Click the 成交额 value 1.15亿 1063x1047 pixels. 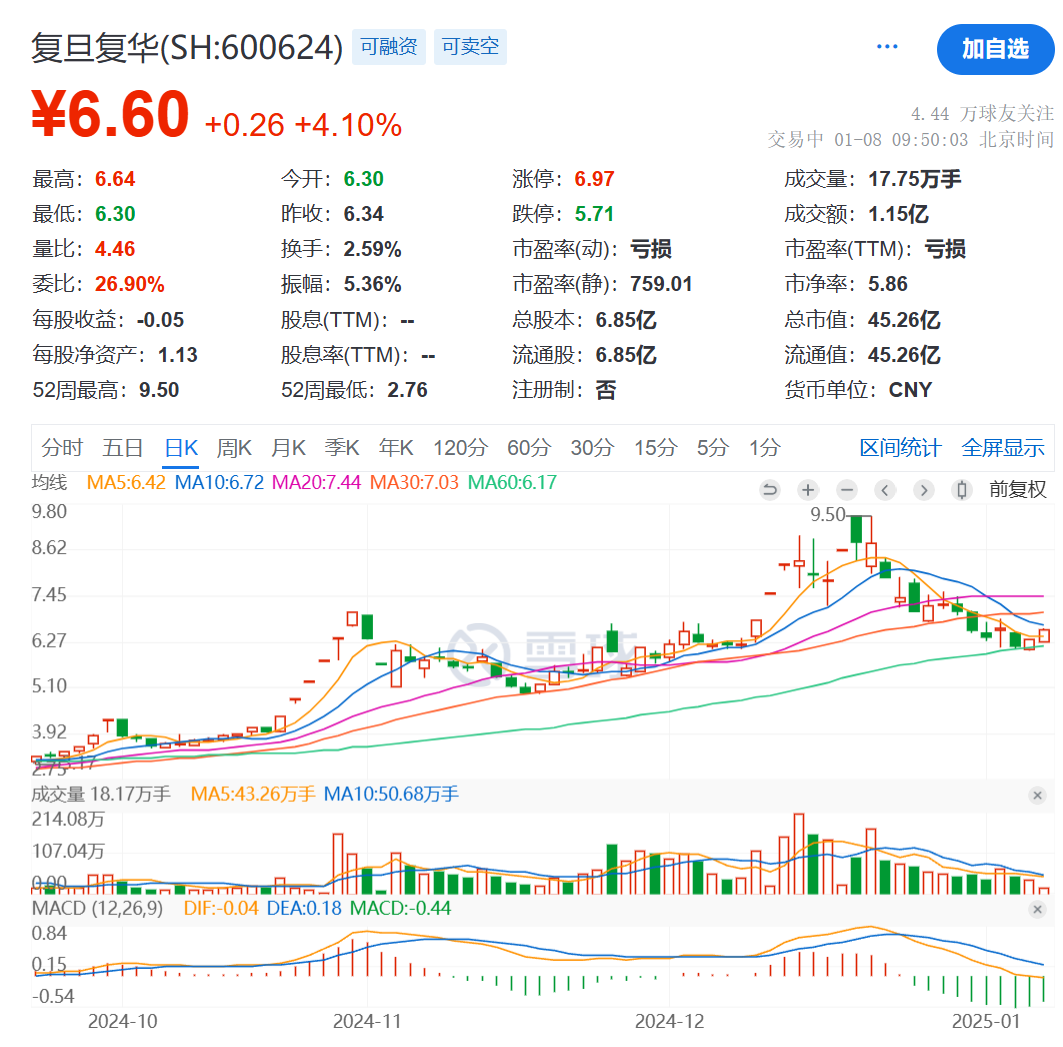point(898,214)
